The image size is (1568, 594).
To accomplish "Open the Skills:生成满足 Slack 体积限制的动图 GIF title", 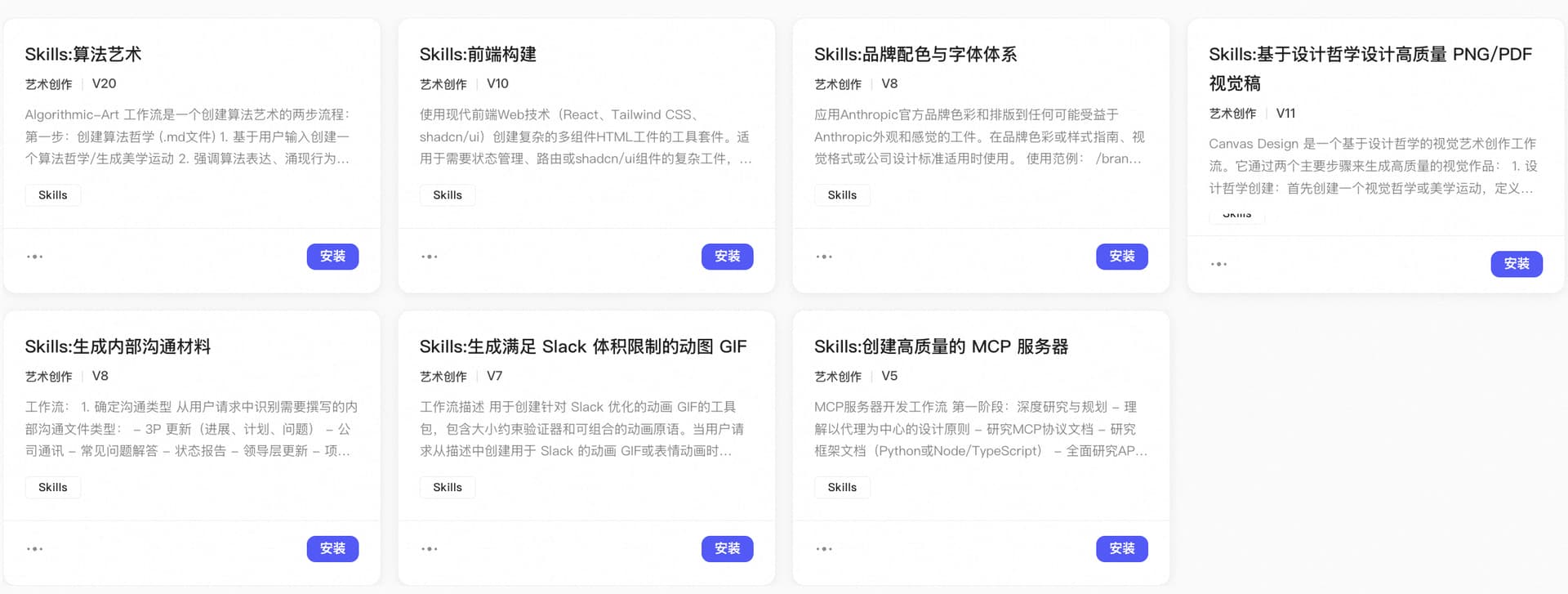I will point(582,347).
